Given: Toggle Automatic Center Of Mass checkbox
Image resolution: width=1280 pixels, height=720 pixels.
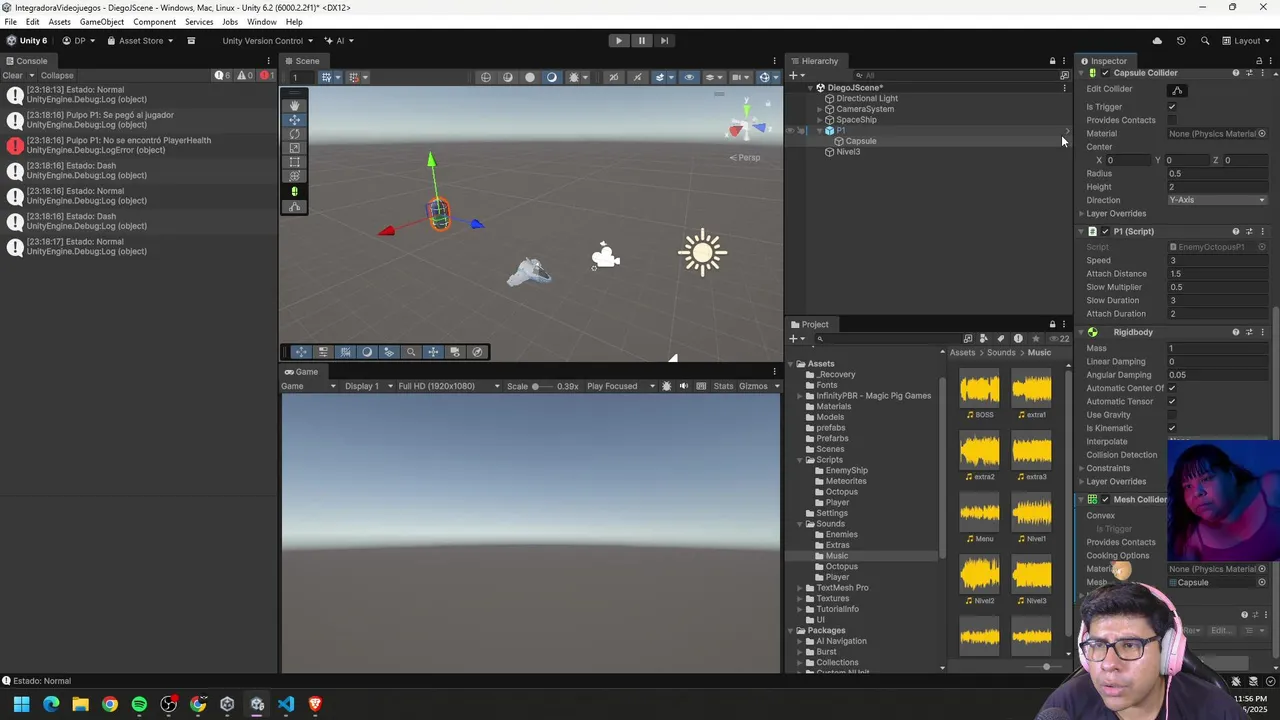Looking at the screenshot, I should point(1172,388).
